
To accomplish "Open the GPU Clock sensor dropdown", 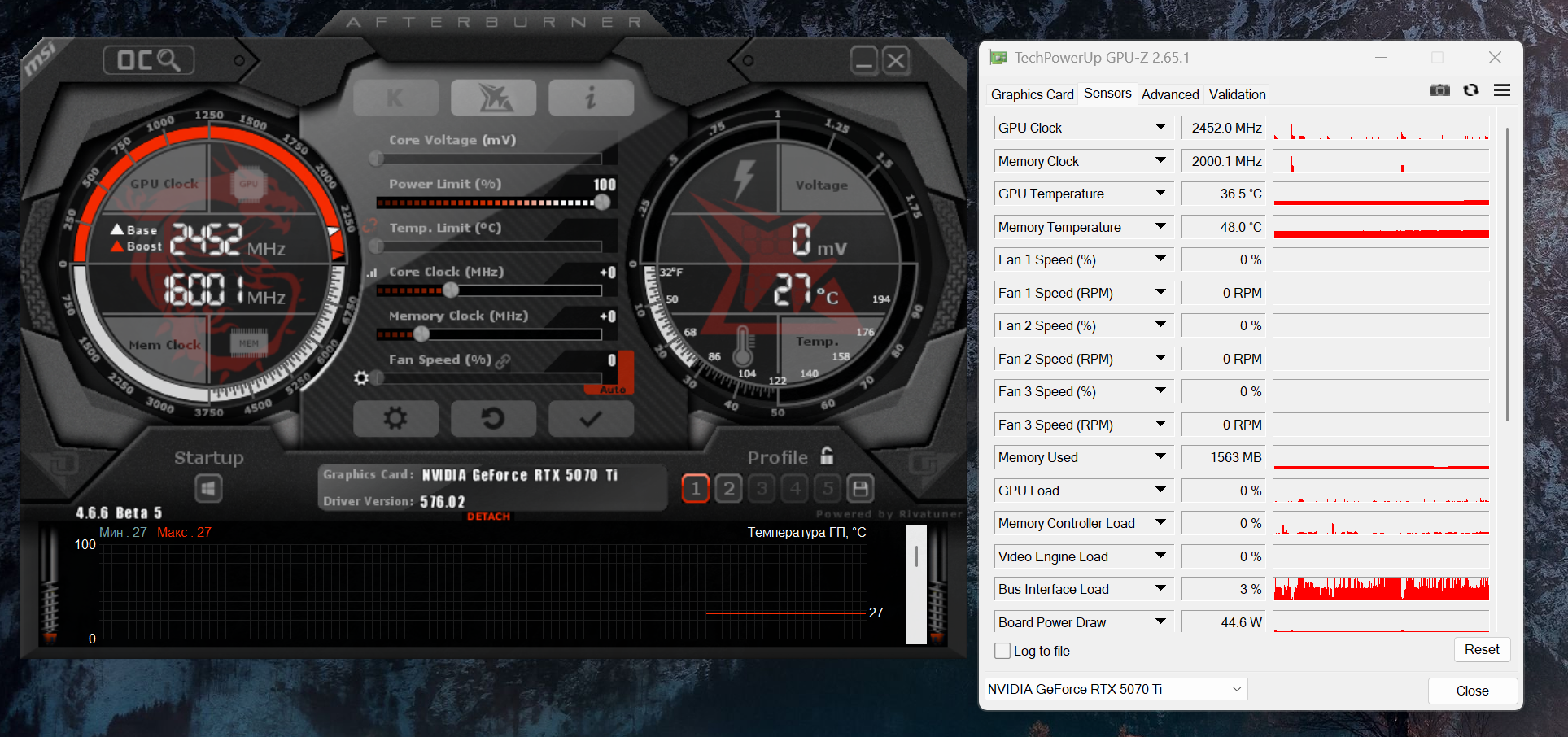I will coord(1160,127).
